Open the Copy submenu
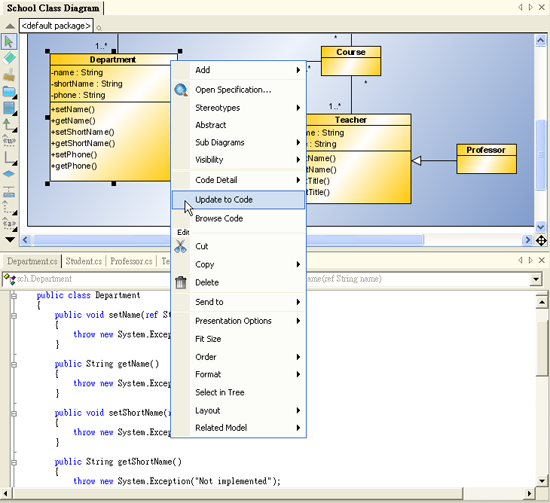Image resolution: width=550 pixels, height=503 pixels. pos(239,264)
